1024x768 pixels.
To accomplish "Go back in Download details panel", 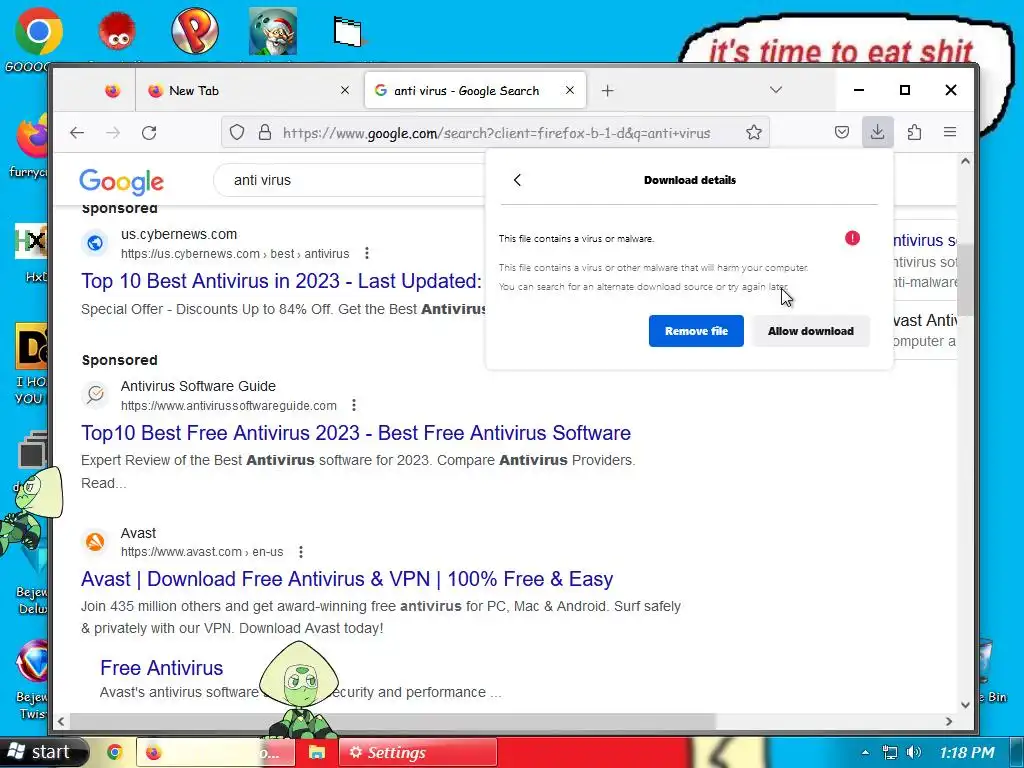I will point(517,180).
